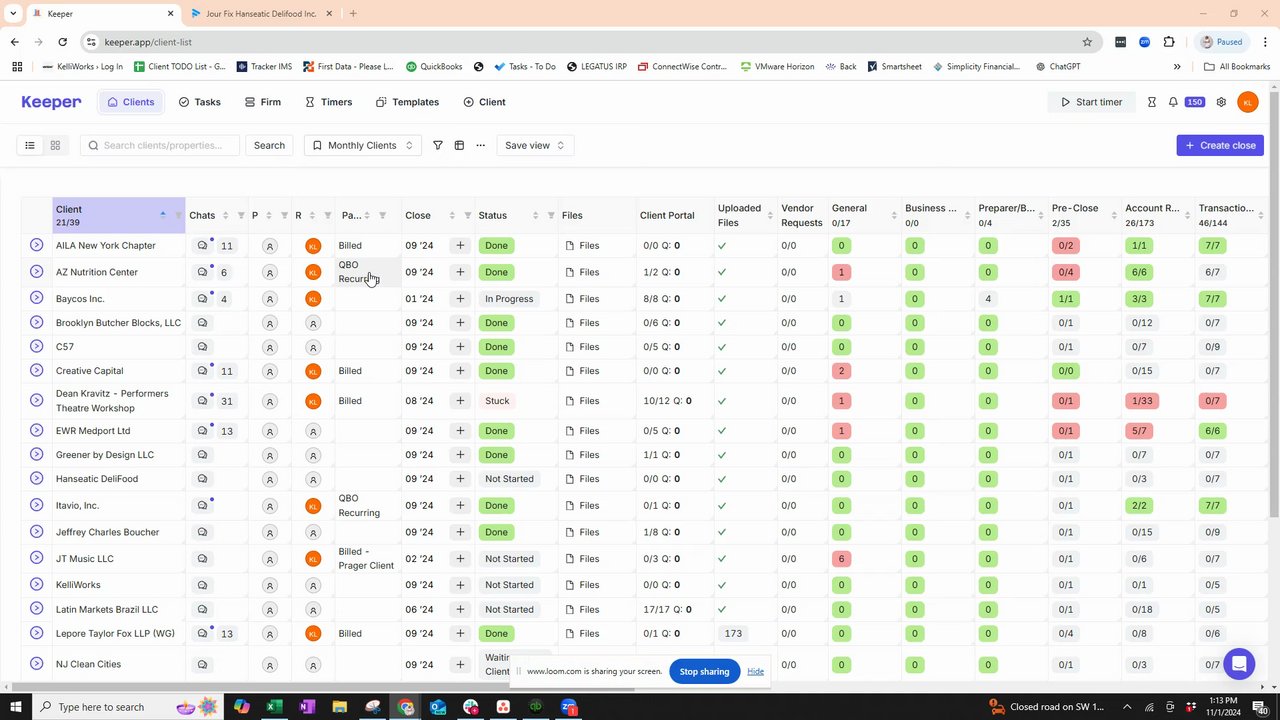The image size is (1280, 720).
Task: Open the Status dropdown for Baycos Inc.
Action: tap(509, 299)
